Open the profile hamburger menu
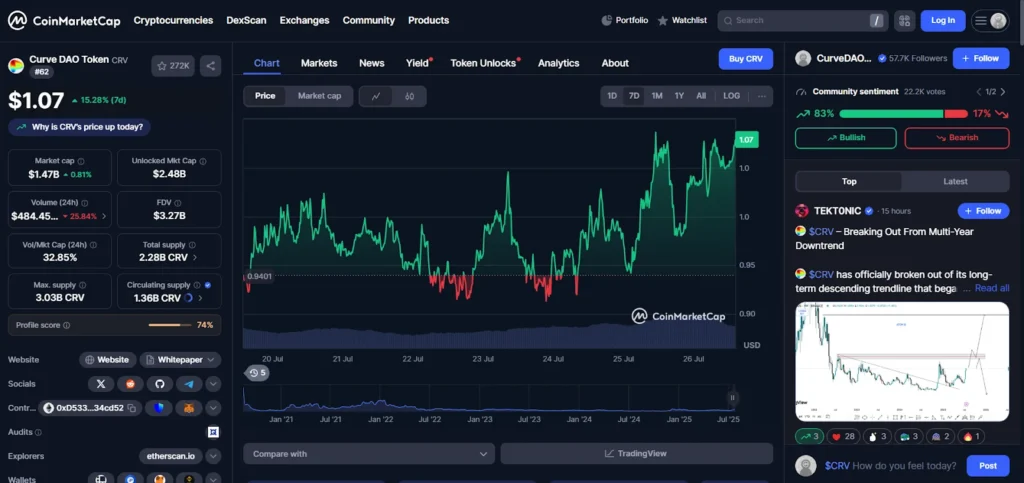The height and width of the screenshot is (483, 1024). pos(990,20)
